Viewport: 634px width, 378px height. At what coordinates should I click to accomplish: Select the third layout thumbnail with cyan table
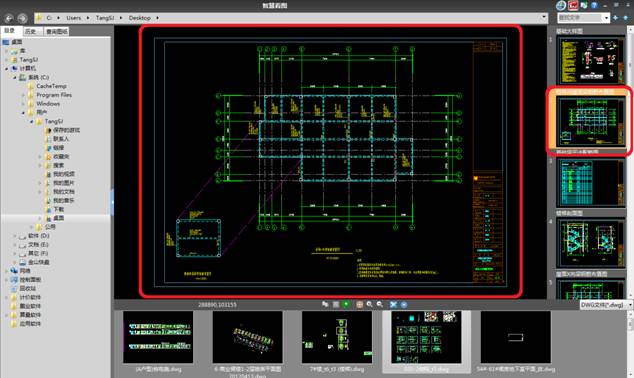pyautogui.click(x=591, y=183)
